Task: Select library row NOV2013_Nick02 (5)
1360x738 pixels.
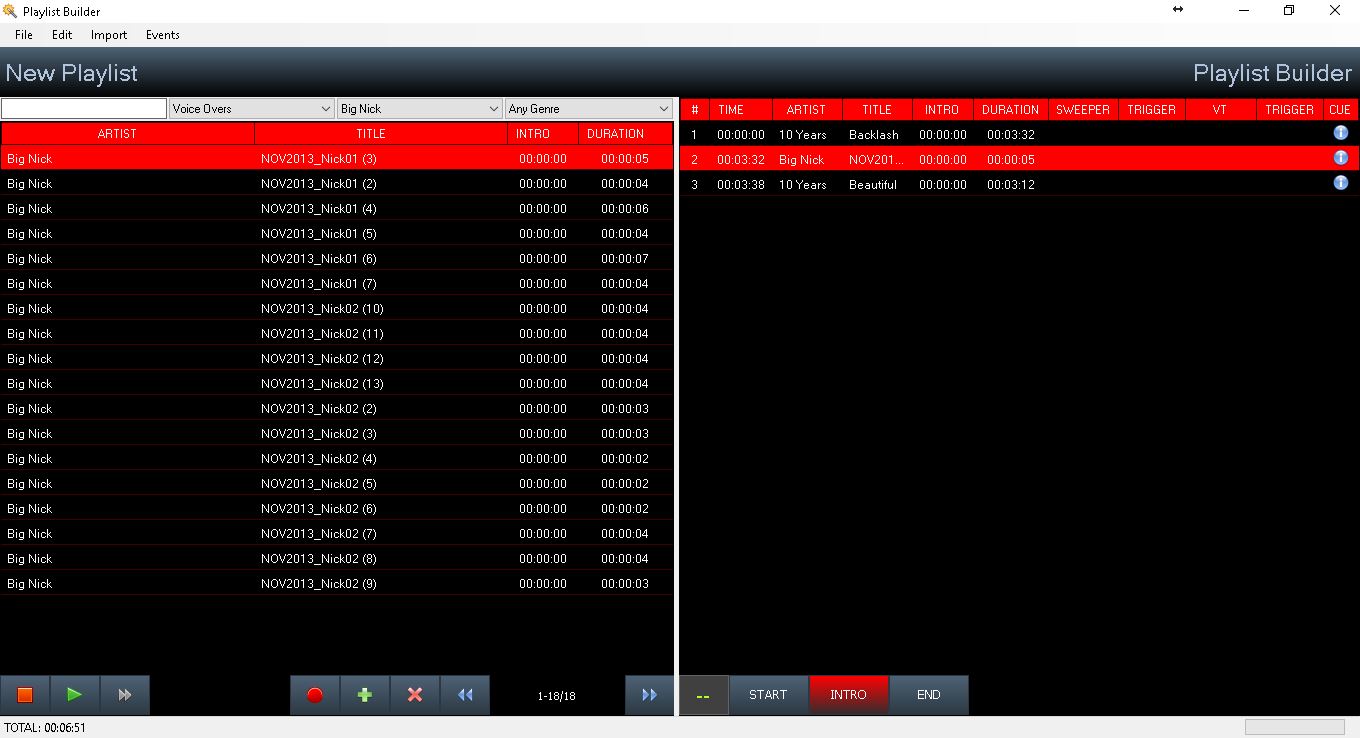Action: 337,484
